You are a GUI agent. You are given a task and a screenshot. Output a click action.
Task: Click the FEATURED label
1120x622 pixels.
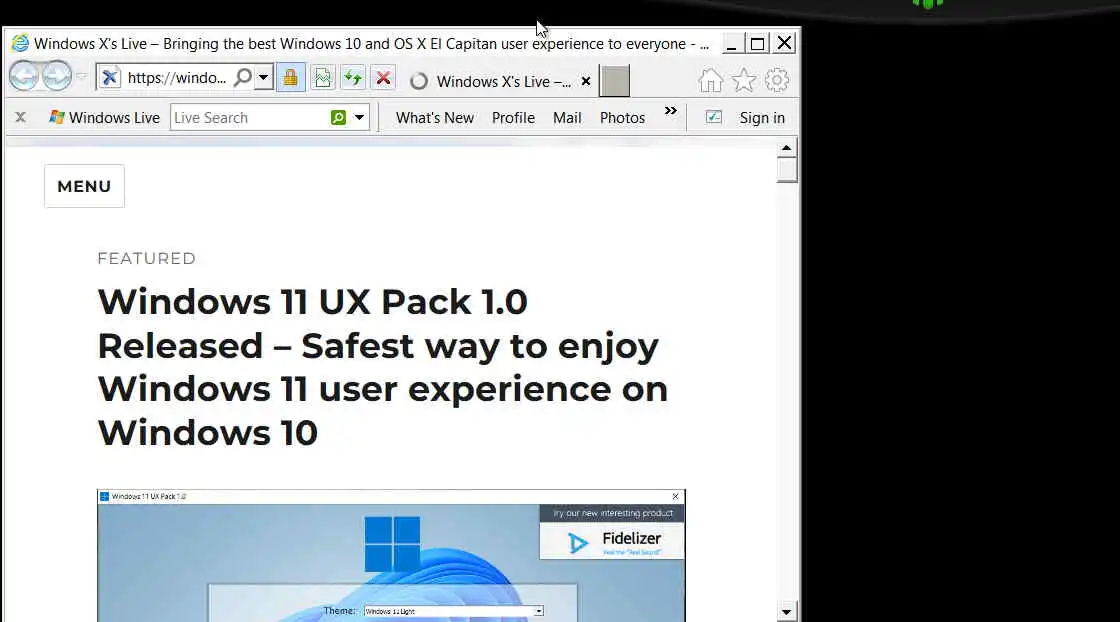(146, 259)
